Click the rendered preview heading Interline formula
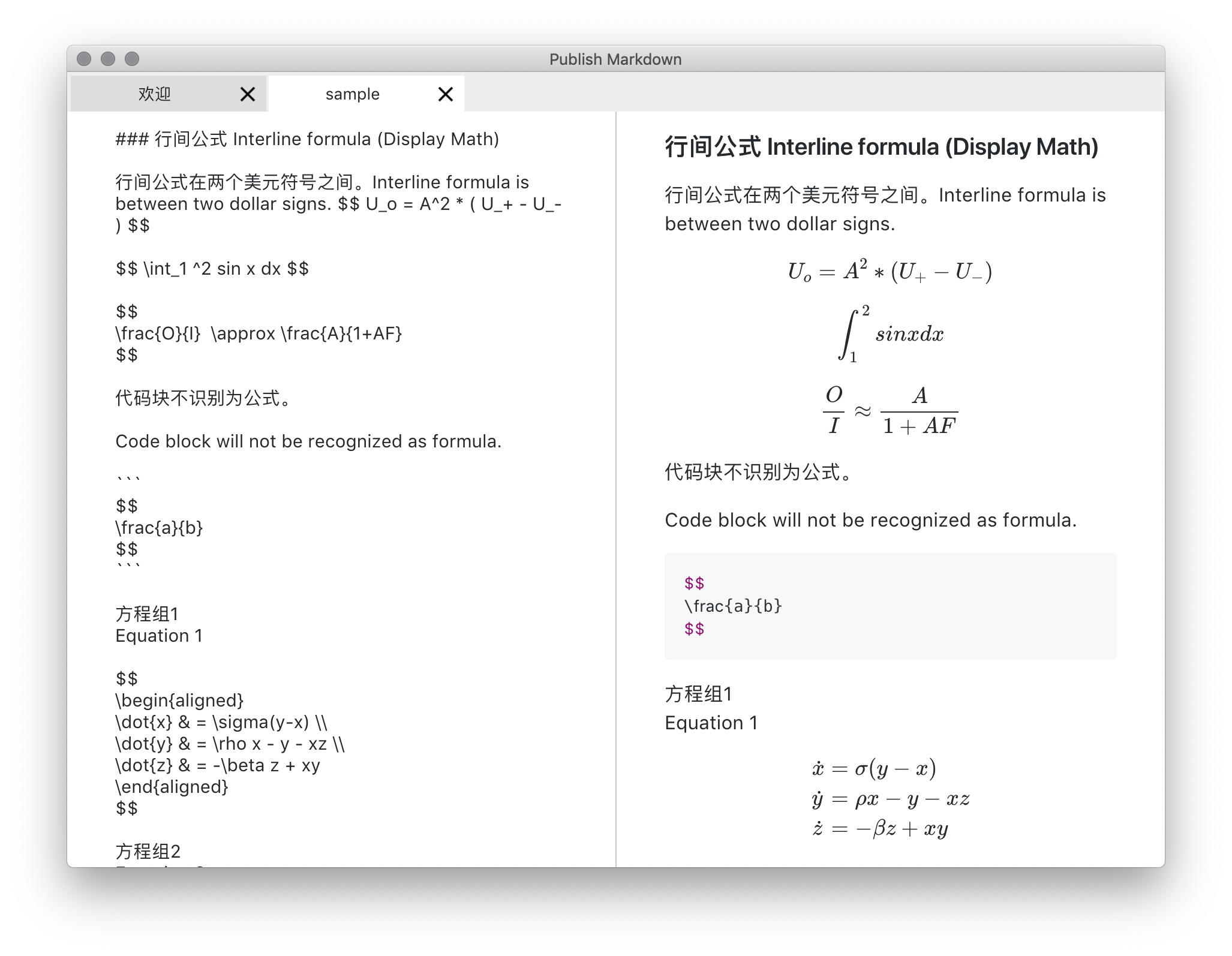This screenshot has height=956, width=1232. point(881,147)
